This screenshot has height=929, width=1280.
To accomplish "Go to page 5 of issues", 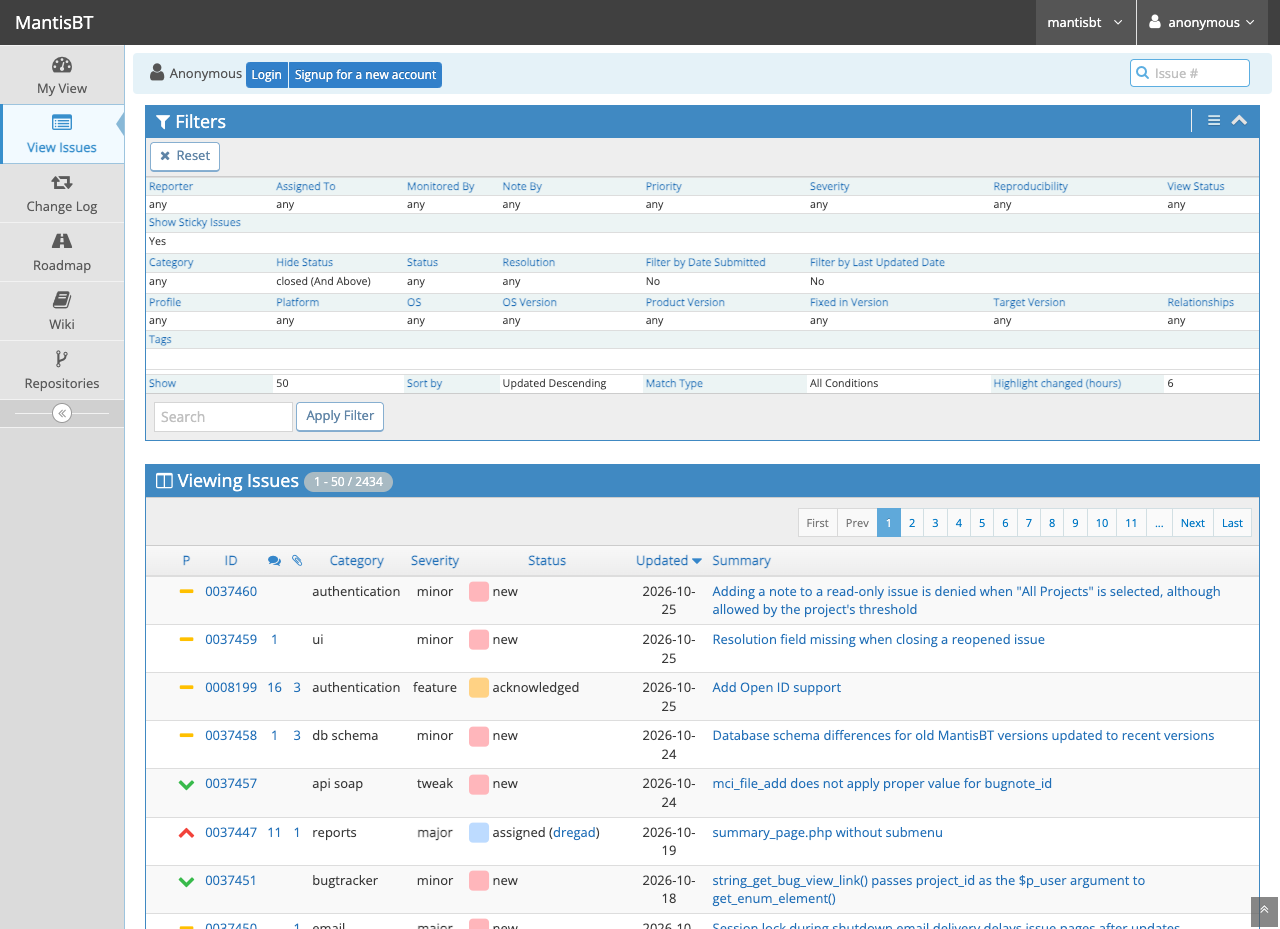I will pos(982,523).
